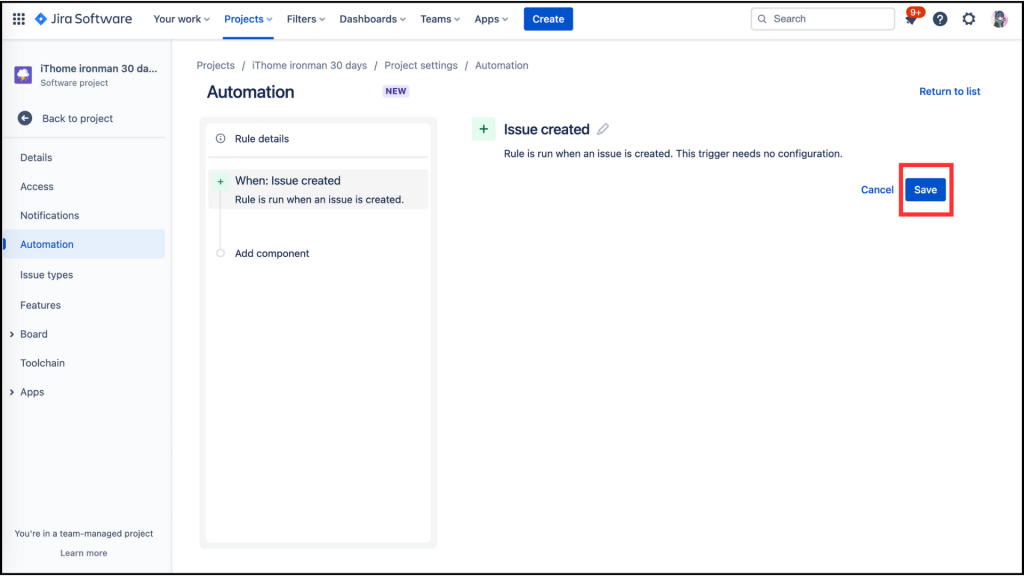The width and height of the screenshot is (1024, 576).
Task: Click the green plus Issue created icon
Action: coord(483,129)
